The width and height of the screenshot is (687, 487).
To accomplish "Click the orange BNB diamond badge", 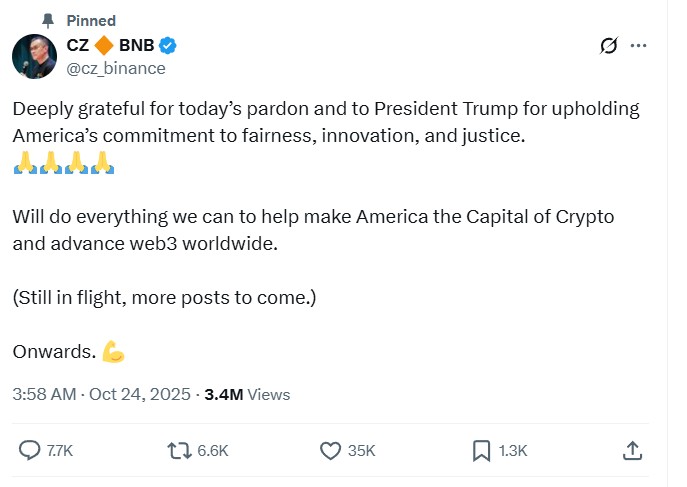I will 106,46.
